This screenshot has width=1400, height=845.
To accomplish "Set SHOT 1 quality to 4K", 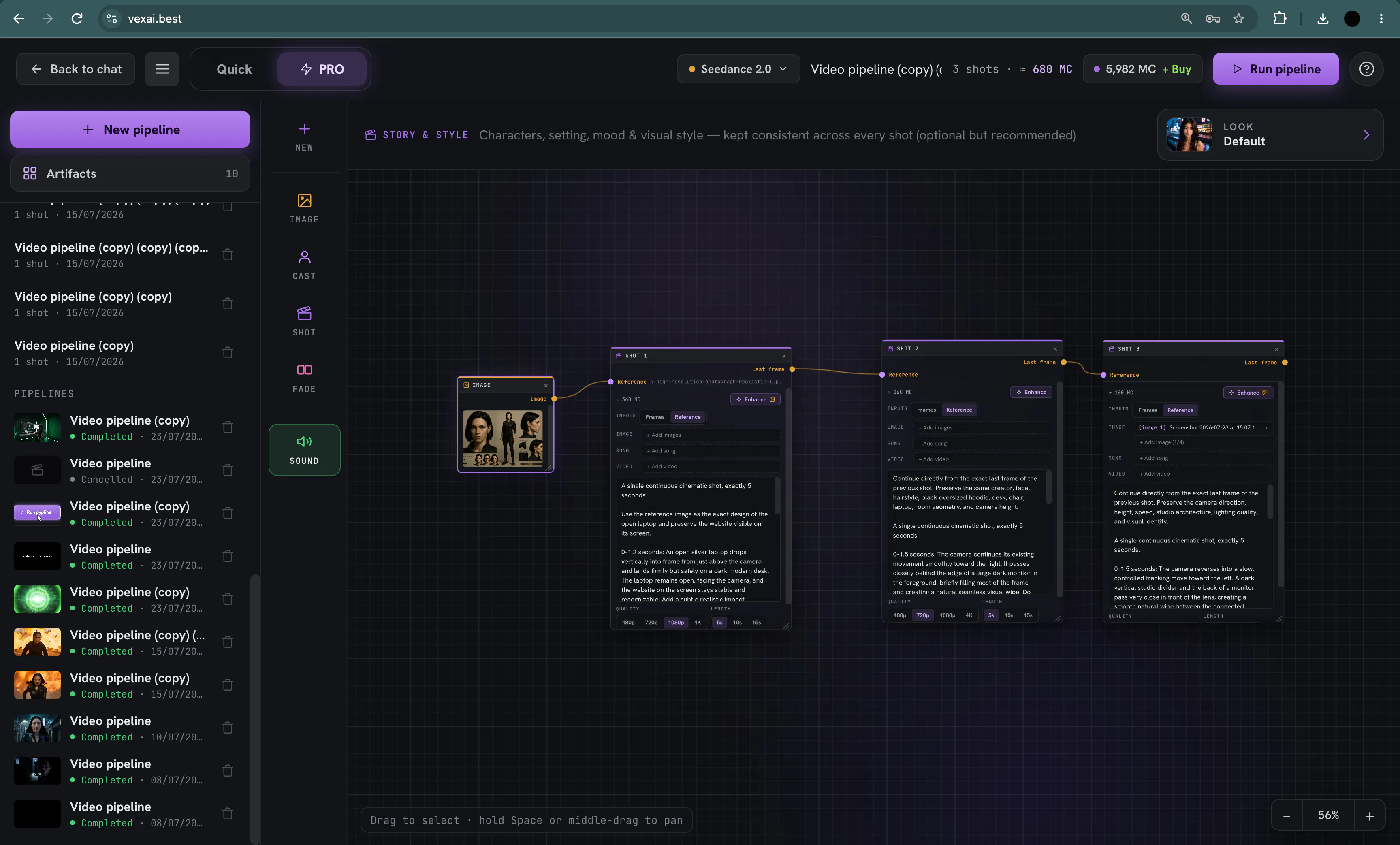I will tap(697, 623).
